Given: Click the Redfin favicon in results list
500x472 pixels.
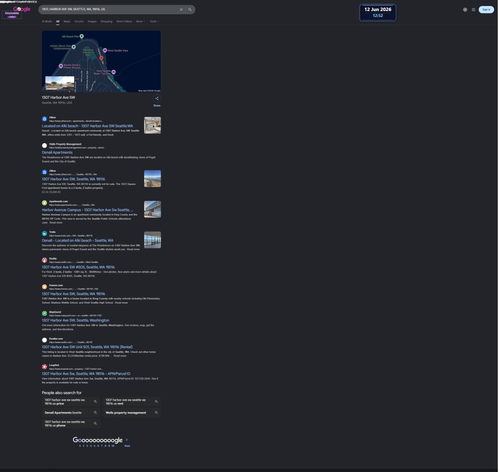Looking at the screenshot, I should 44,260.
